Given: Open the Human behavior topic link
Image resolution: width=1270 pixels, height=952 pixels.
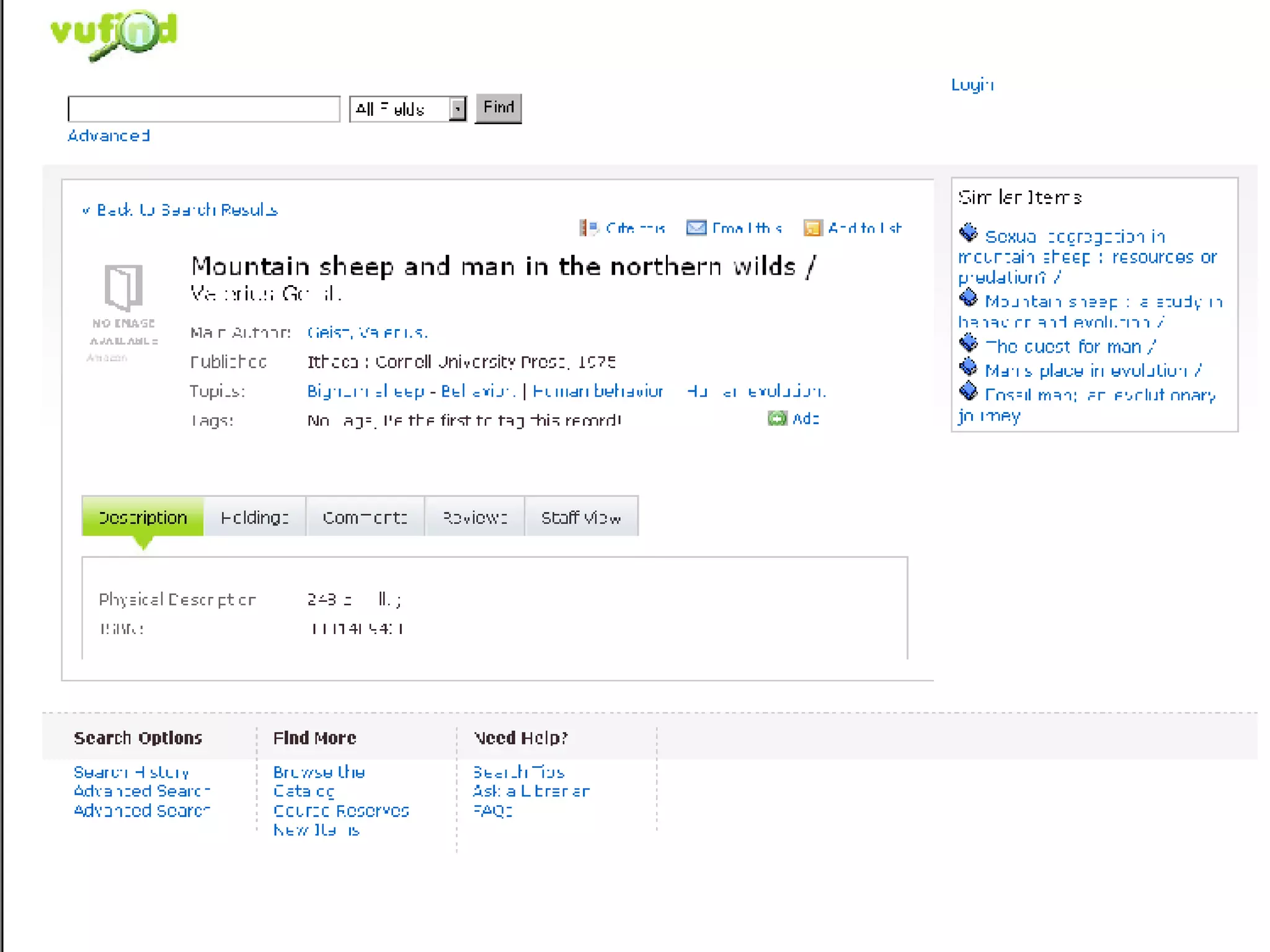Looking at the screenshot, I should 597,391.
